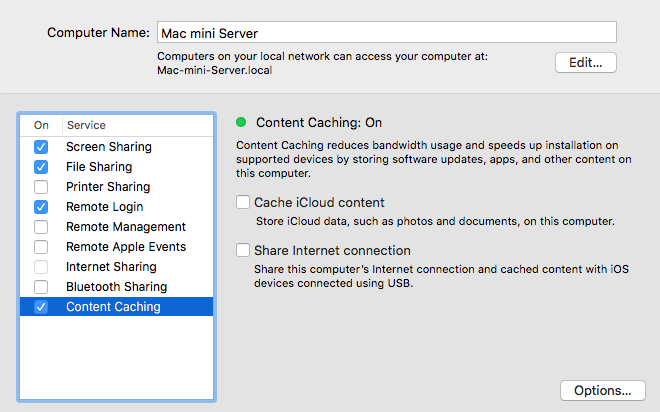Uncheck the File Sharing checkbox
660x412 pixels.
(41, 167)
